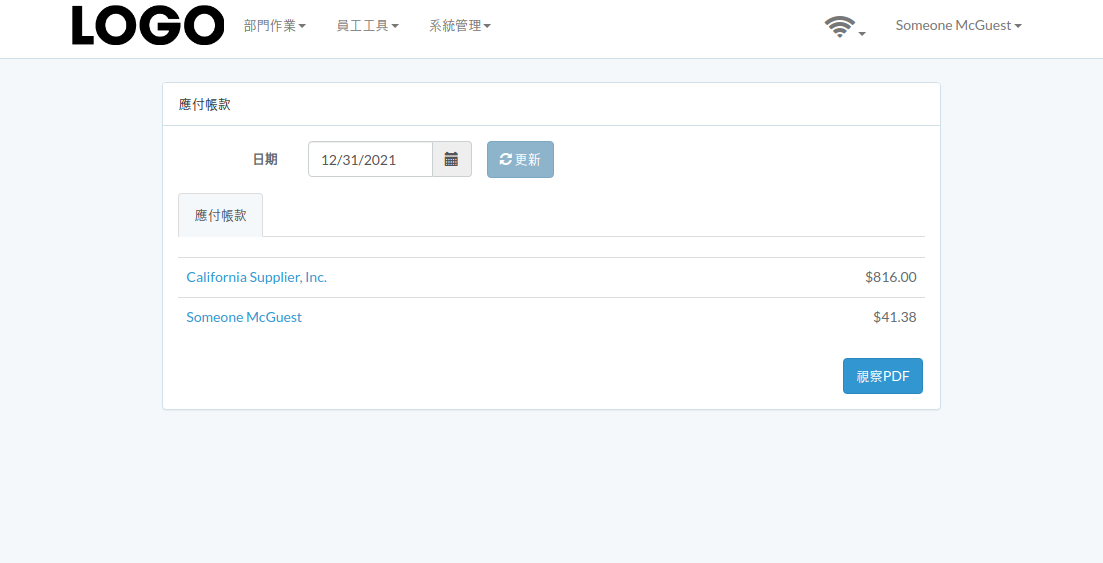Viewport: 1103px width, 563px height.
Task: Click the 應付帳款 panel heading
Action: [x=205, y=104]
